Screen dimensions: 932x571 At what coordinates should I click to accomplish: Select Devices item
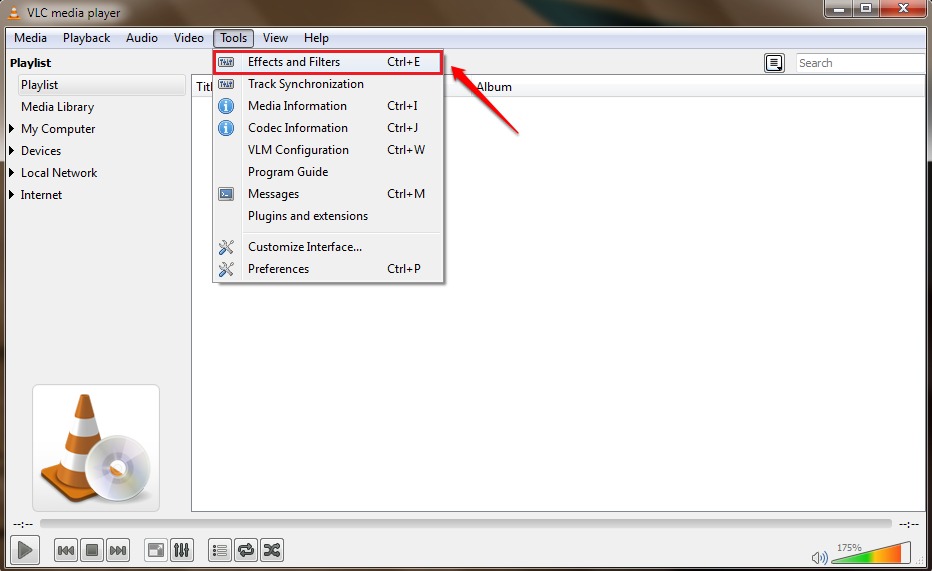[41, 151]
